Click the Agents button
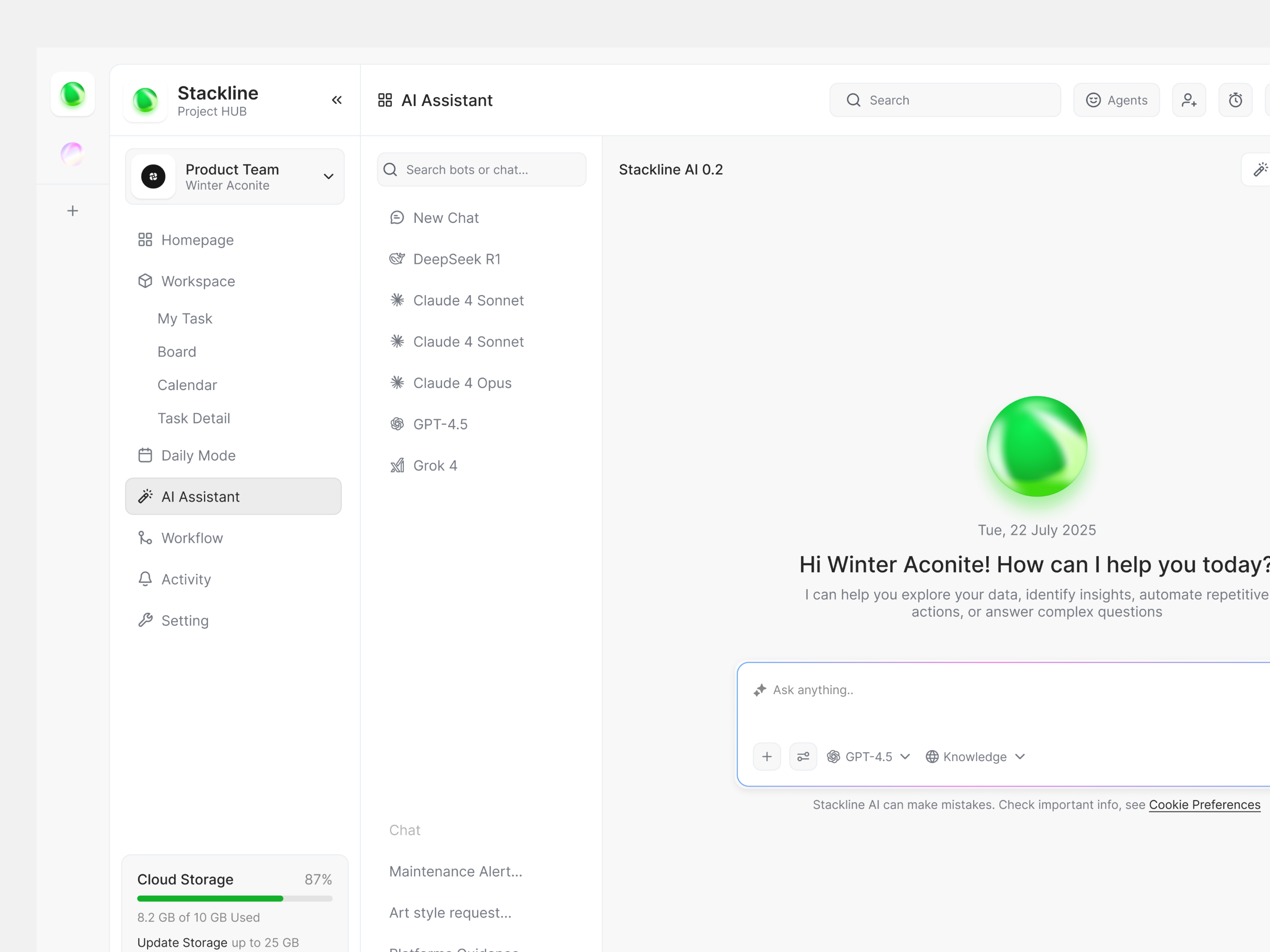This screenshot has height=952, width=1270. point(1116,100)
